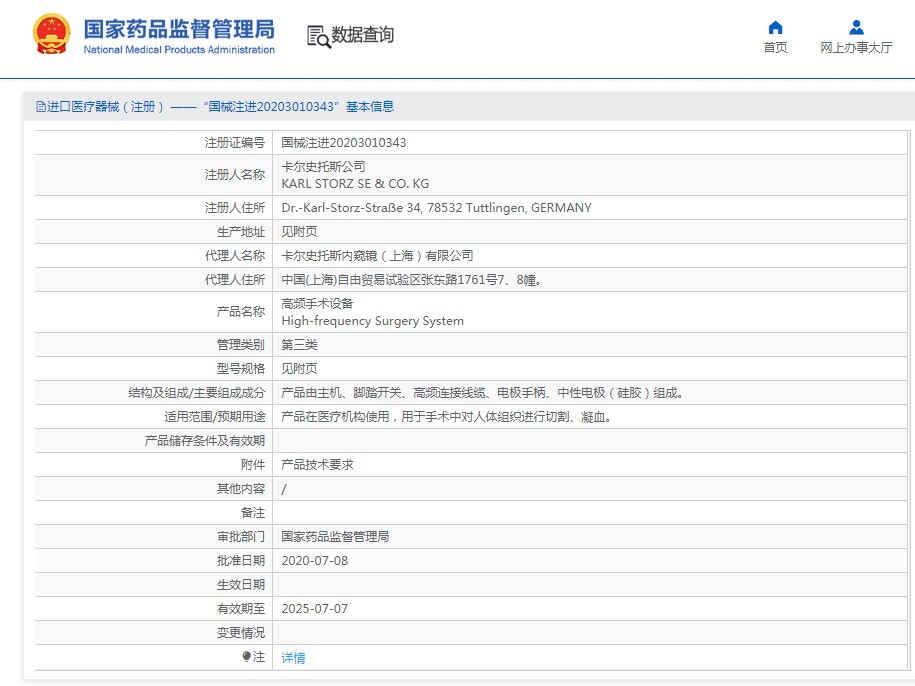Image resolution: width=915 pixels, height=686 pixels.
Task: Click National Medical Products Administration subtitle
Action: pos(179,50)
